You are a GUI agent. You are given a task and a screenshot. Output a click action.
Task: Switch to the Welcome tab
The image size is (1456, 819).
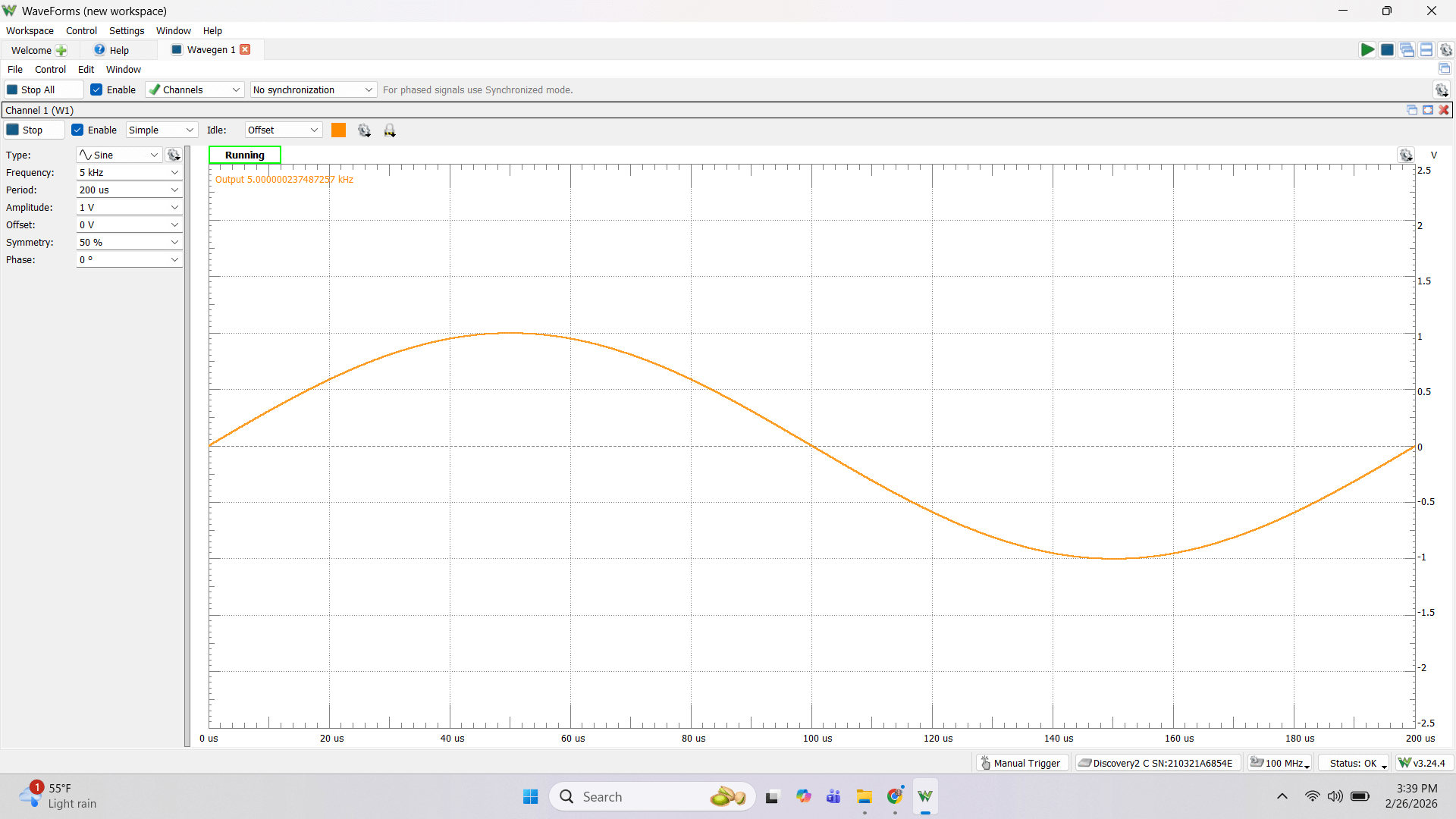[32, 50]
